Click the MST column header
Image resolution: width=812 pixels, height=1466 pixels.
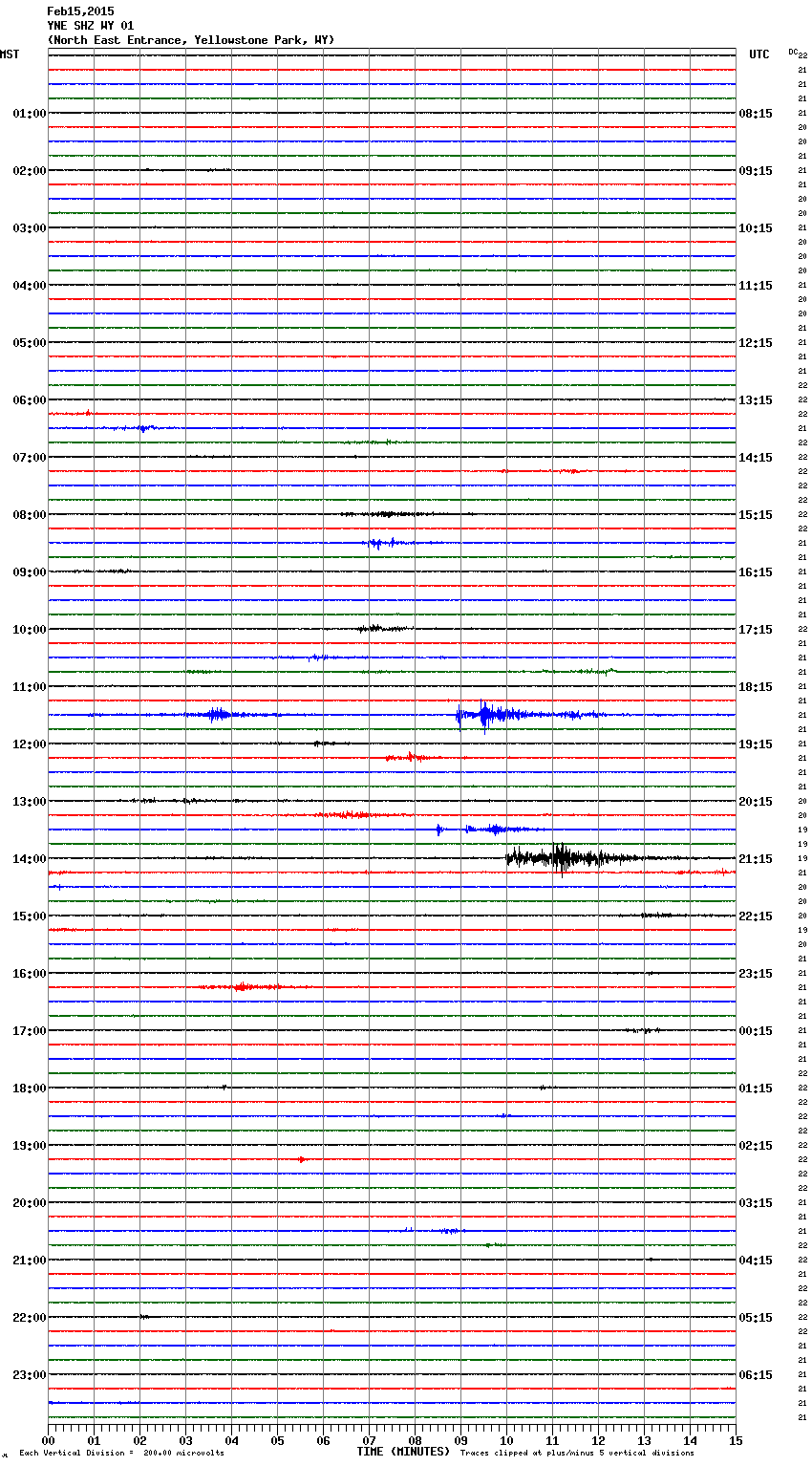(x=10, y=54)
